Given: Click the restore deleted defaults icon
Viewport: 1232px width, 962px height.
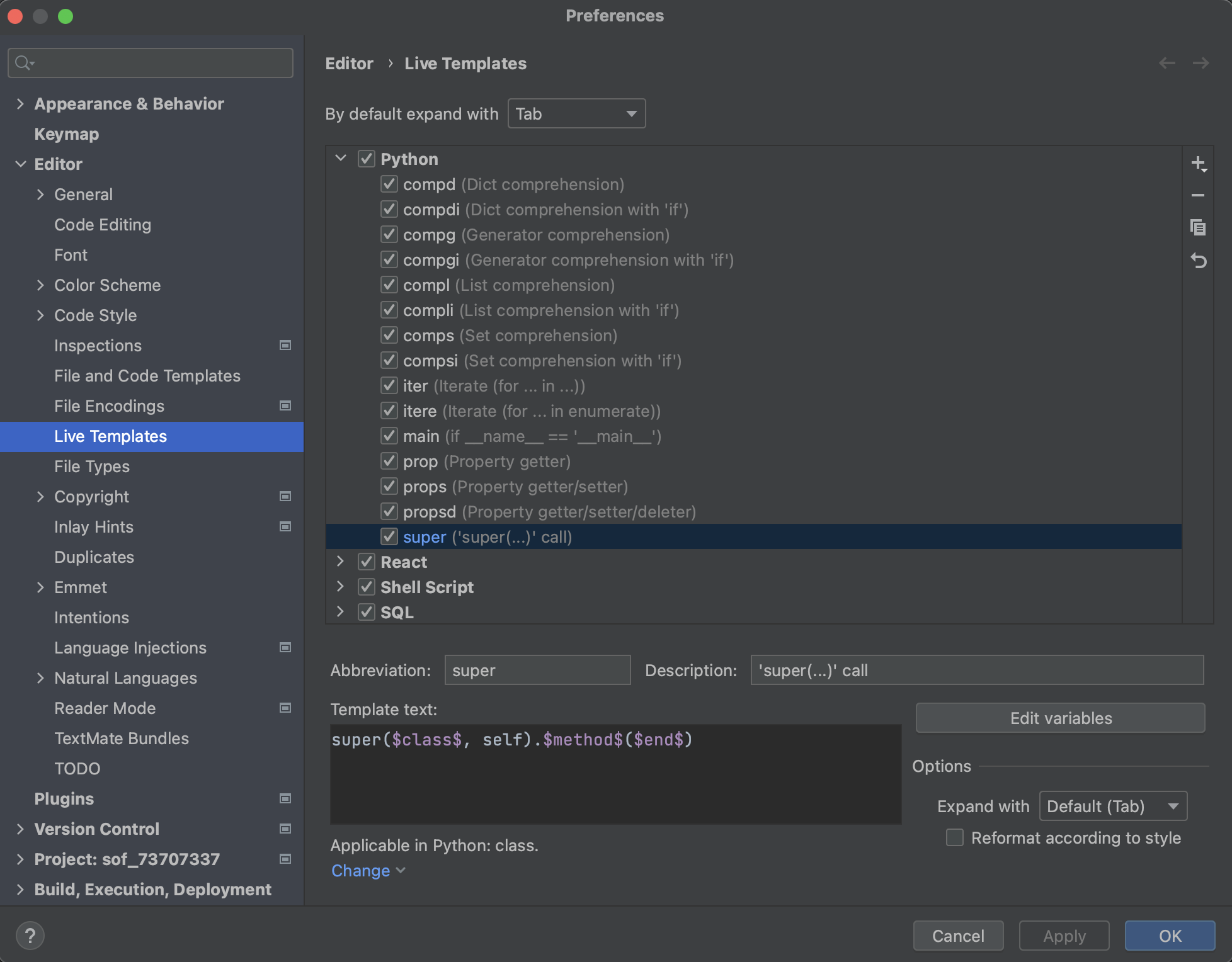Looking at the screenshot, I should [1198, 260].
